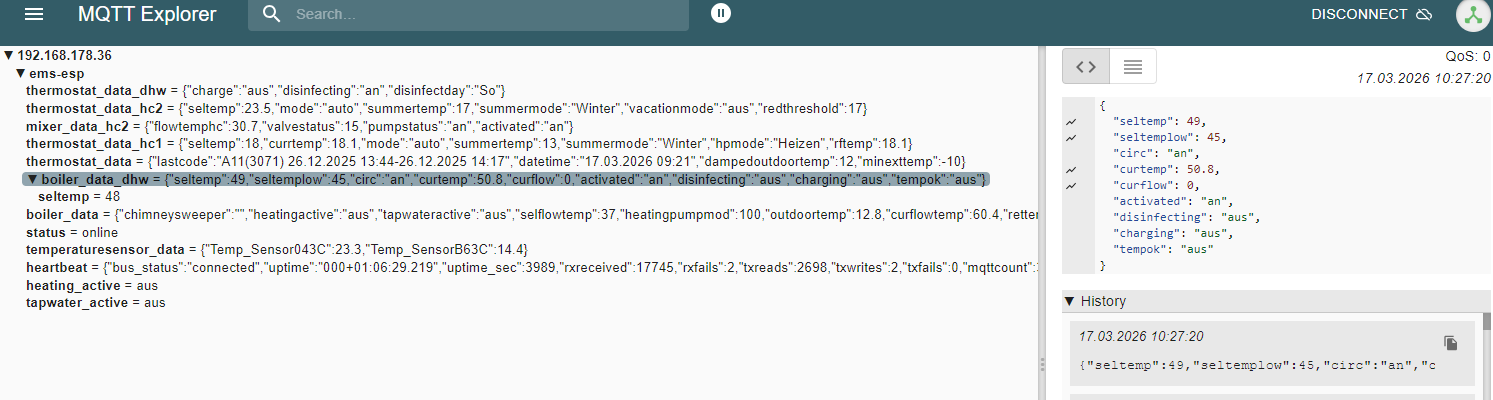Collapse the ems-esp topic node
Screen dimensions: 1493x400
[20, 74]
